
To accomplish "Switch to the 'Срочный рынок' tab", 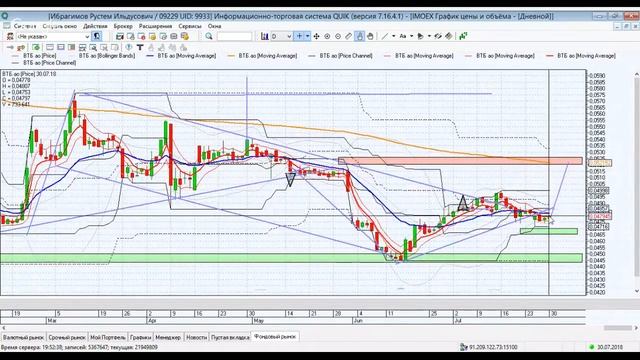I will pyautogui.click(x=67, y=338).
